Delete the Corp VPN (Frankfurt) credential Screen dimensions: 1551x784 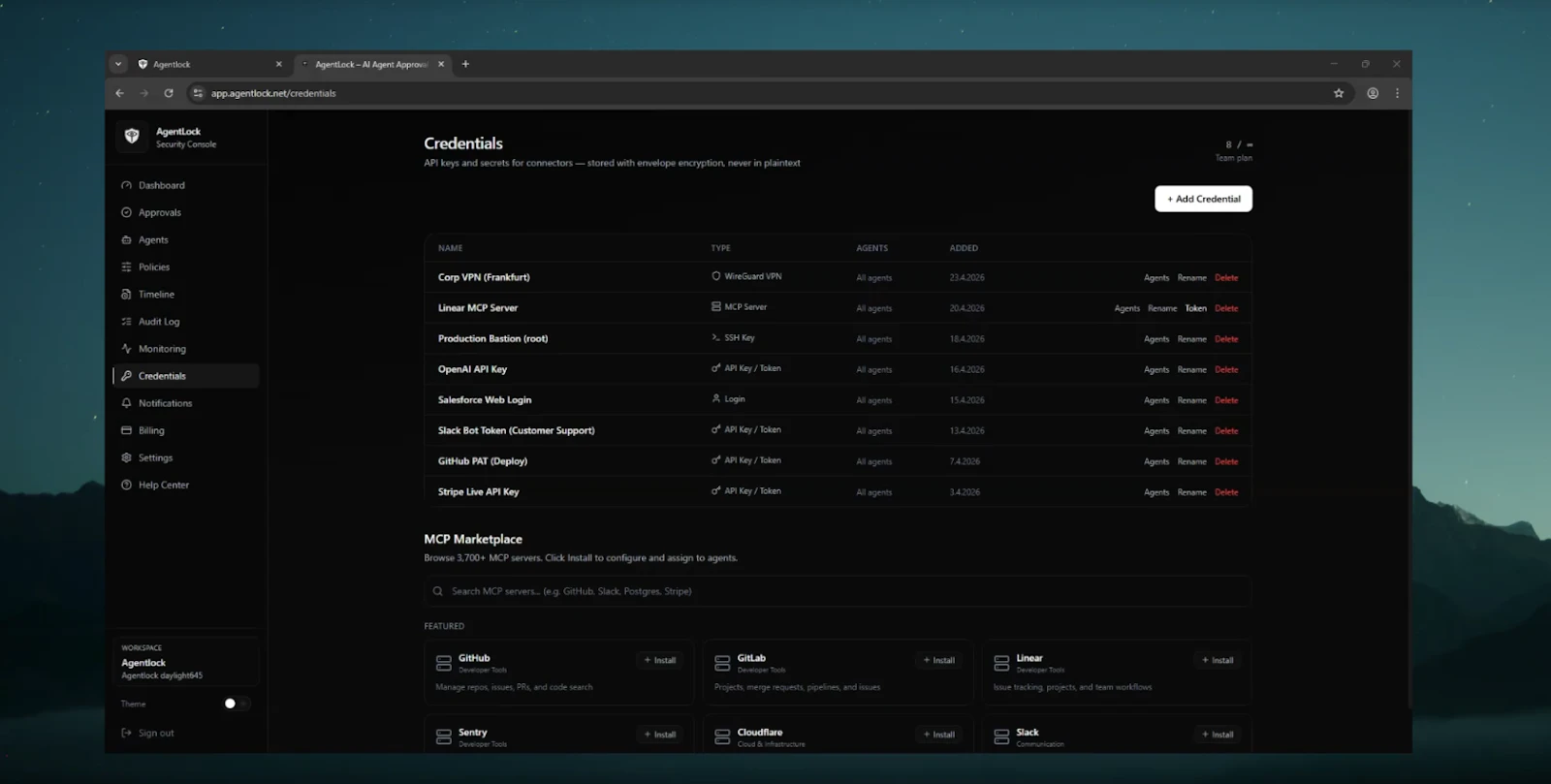1226,277
